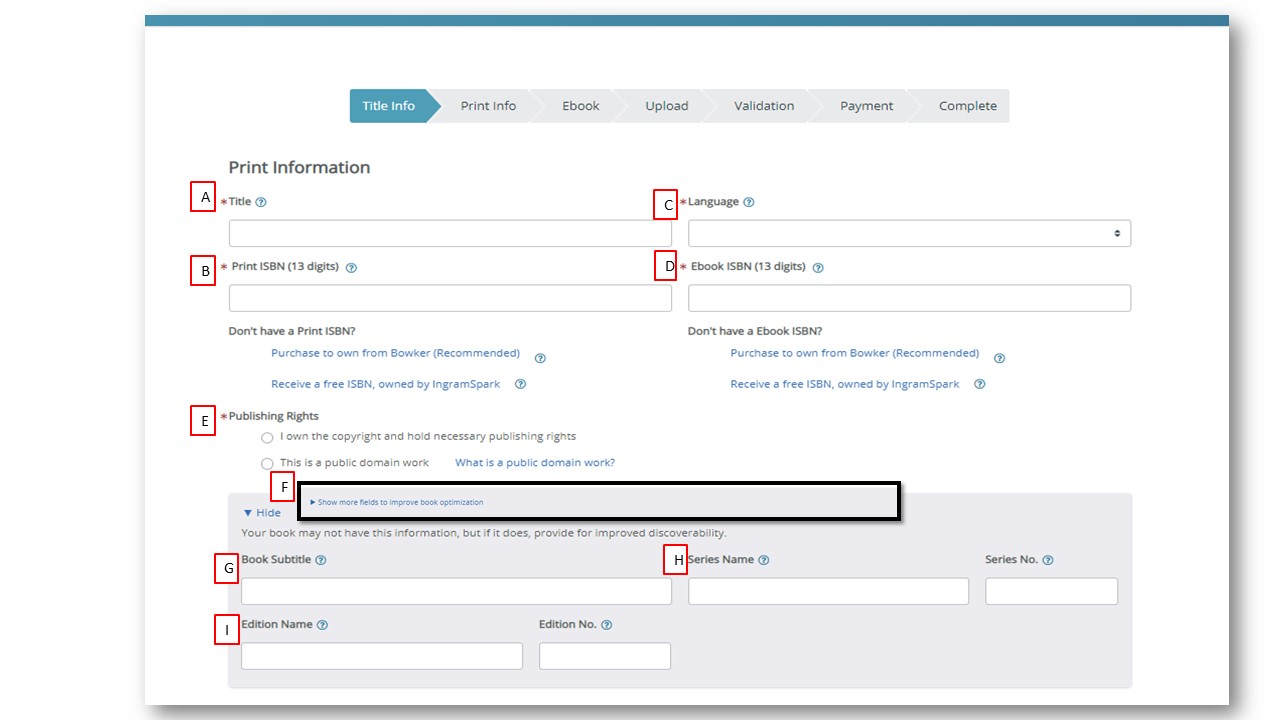Screen dimensions: 1280x720
Task: Go to Payment step
Action: click(x=867, y=106)
